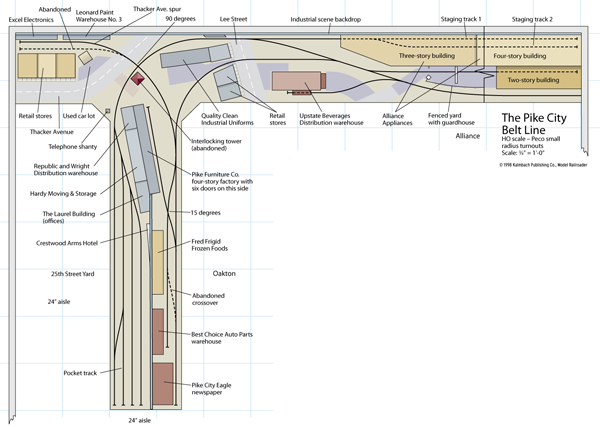Click the 'Pocket track' label
This screenshot has width=600, height=427.
pos(80,373)
